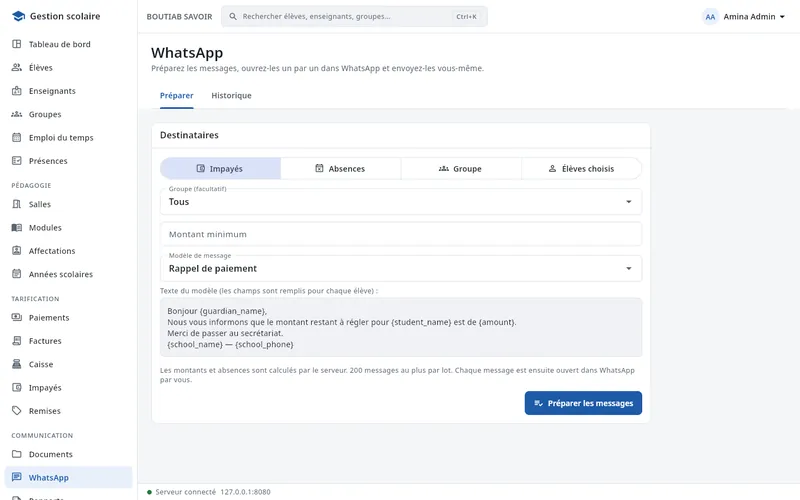Open Factures in sidebar menu
The width and height of the screenshot is (800, 500).
(68, 341)
